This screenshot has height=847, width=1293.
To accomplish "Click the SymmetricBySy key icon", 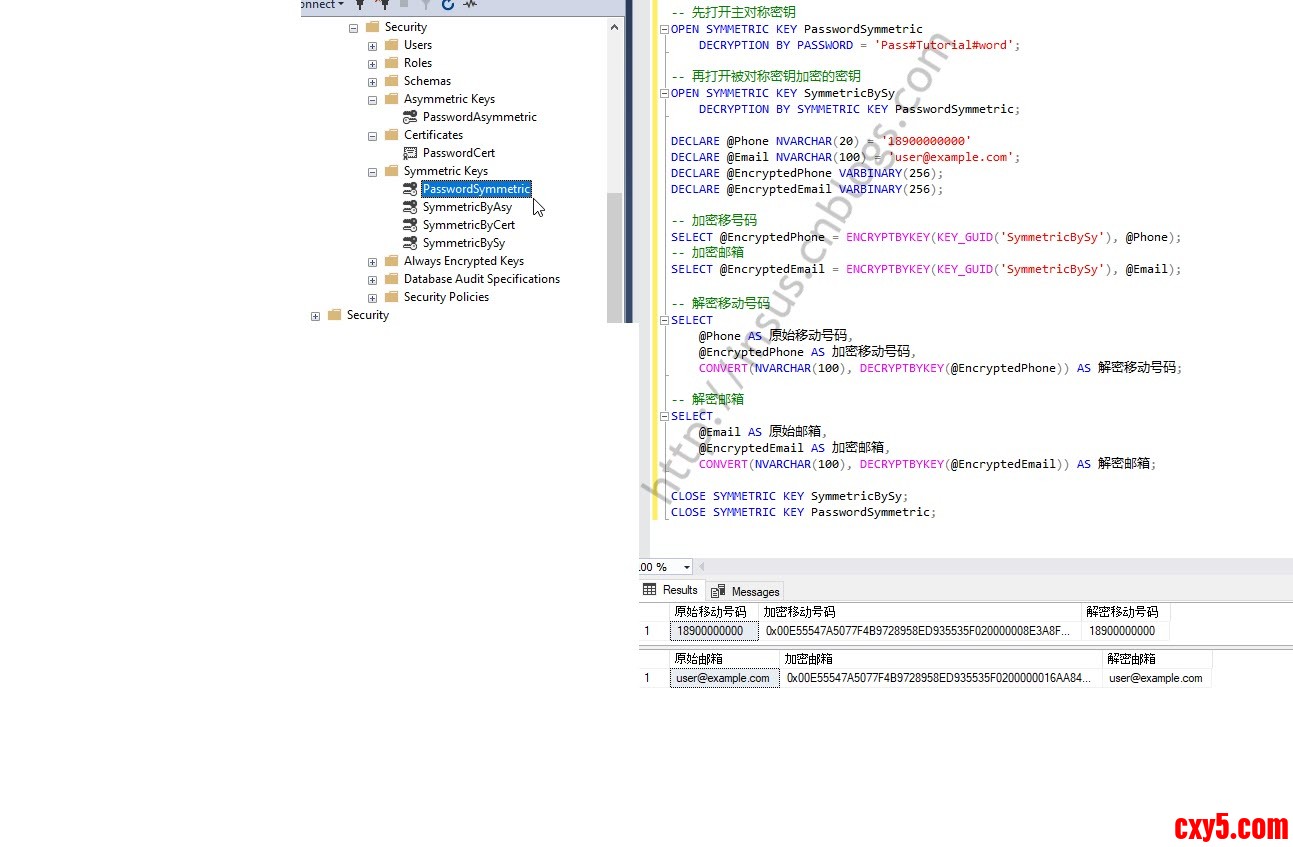I will click(x=410, y=243).
